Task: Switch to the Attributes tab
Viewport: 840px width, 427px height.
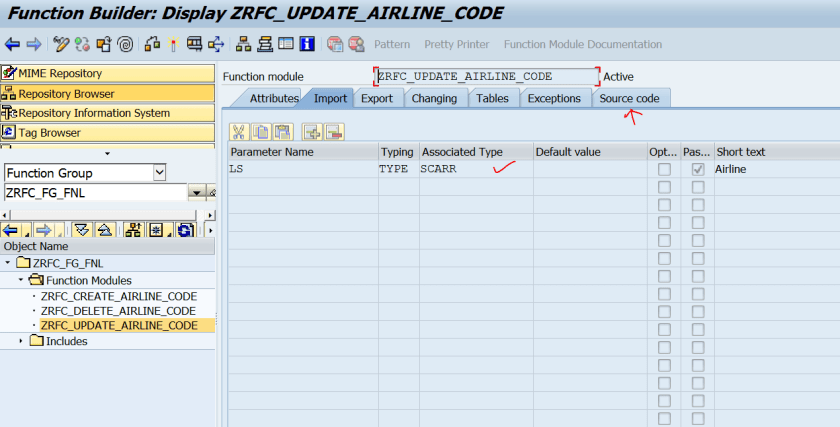Action: click(274, 99)
